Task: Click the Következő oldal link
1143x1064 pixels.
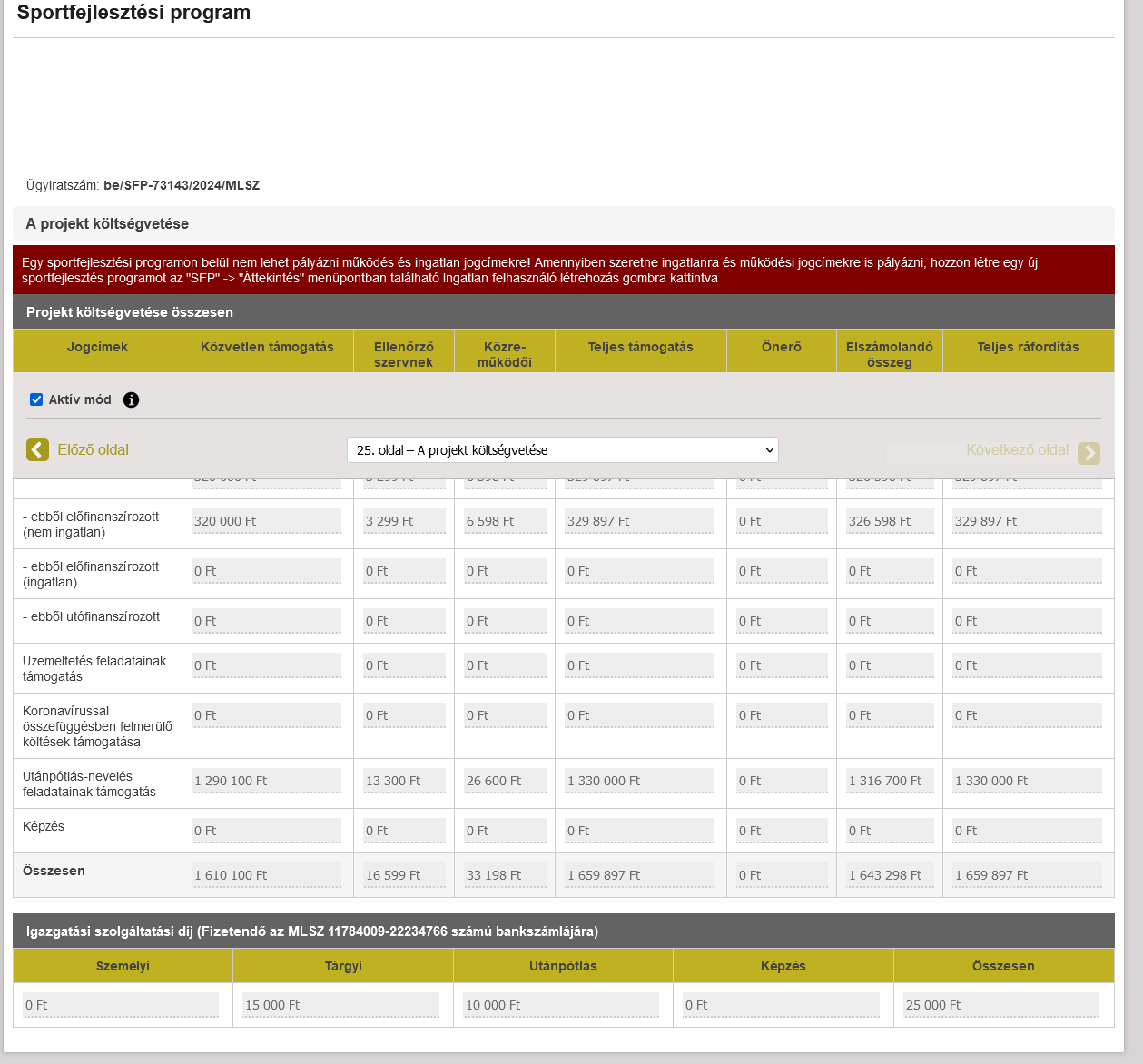Action: pos(1017,450)
